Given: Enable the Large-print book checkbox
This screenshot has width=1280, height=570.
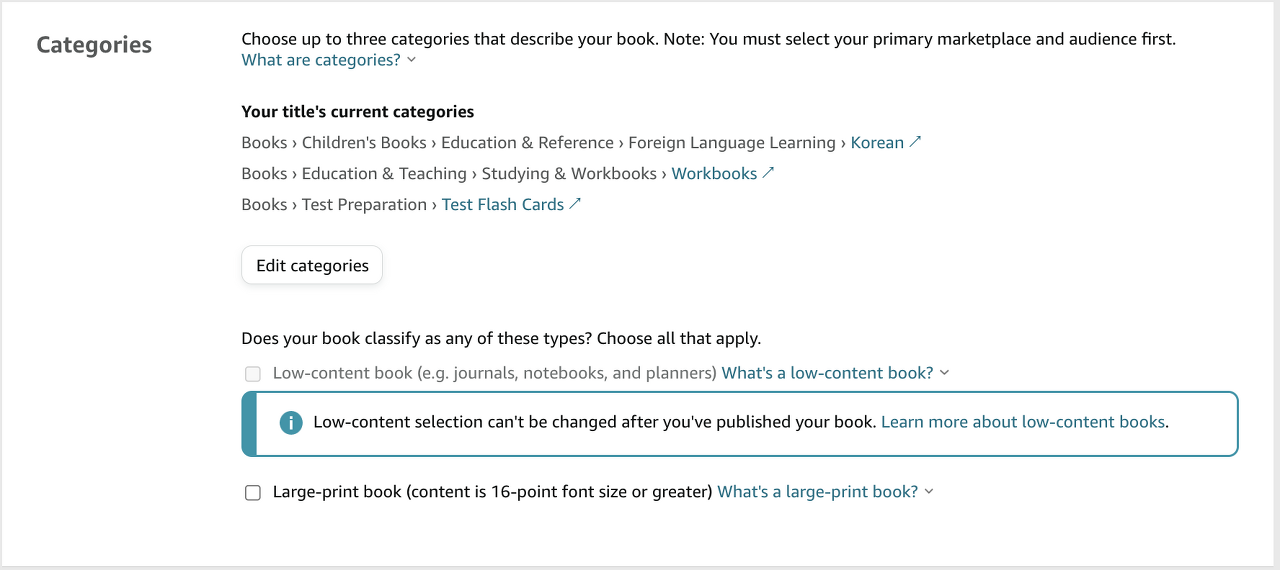Looking at the screenshot, I should [x=253, y=493].
